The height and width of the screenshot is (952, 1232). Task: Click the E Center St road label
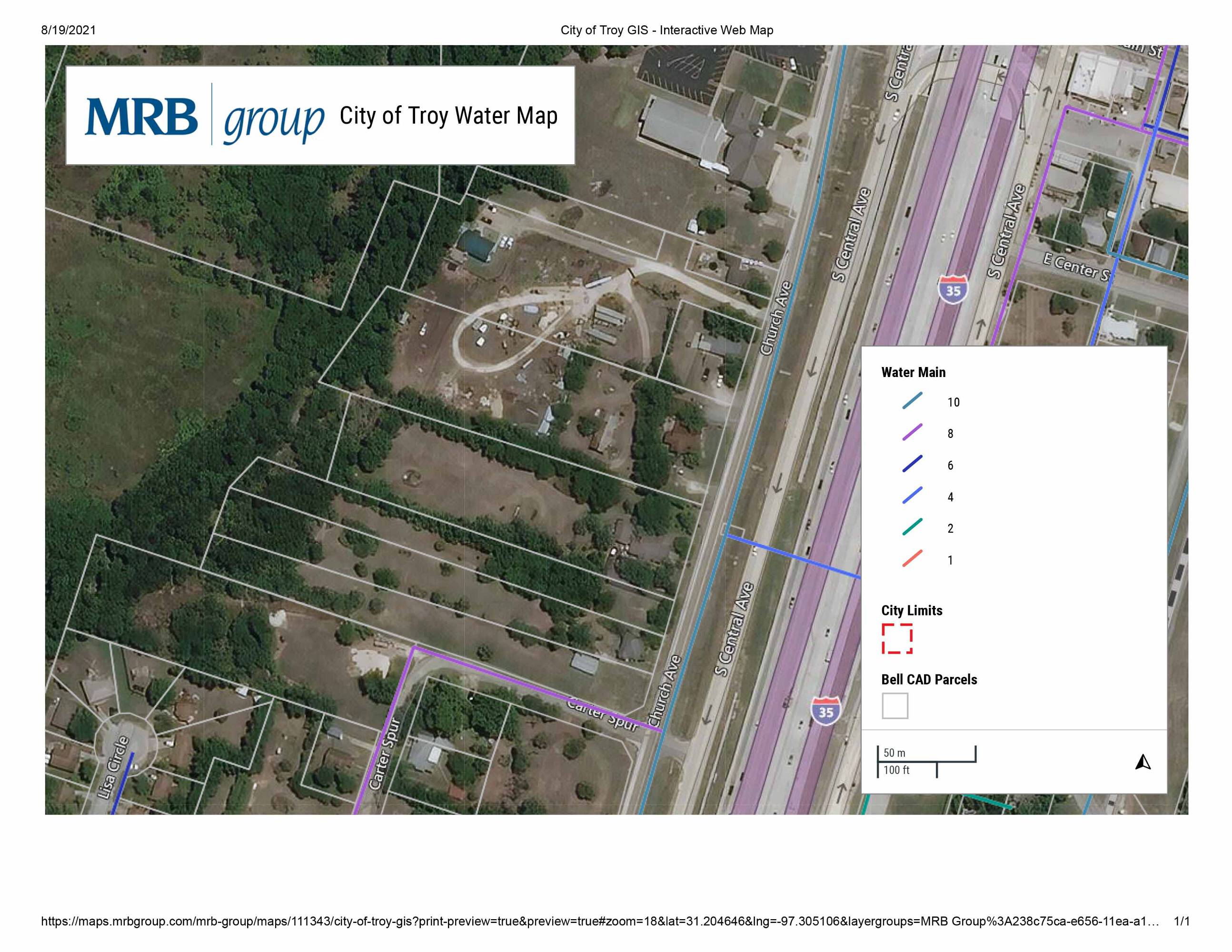pos(1076,268)
